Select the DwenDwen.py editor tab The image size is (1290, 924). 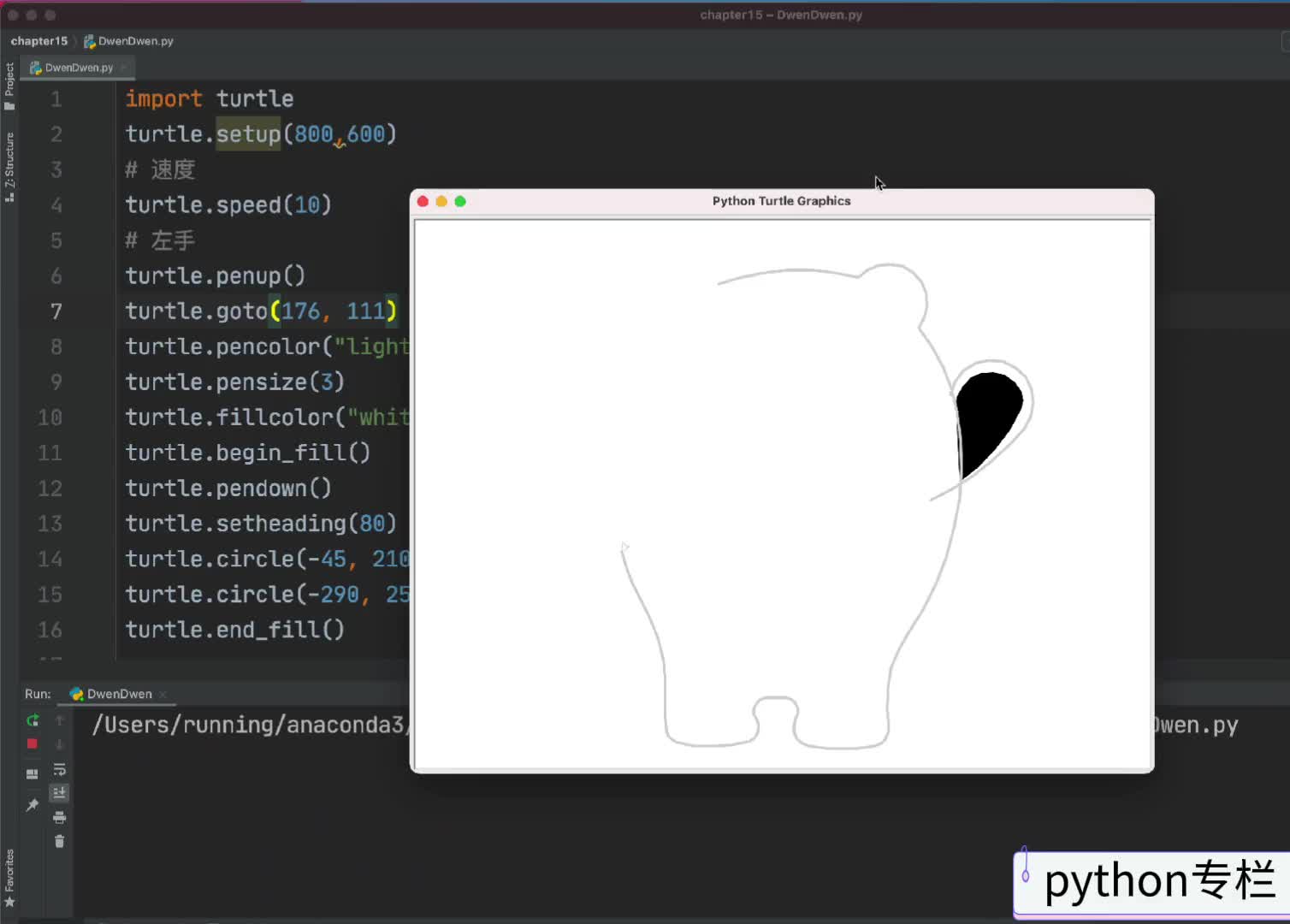pyautogui.click(x=78, y=68)
